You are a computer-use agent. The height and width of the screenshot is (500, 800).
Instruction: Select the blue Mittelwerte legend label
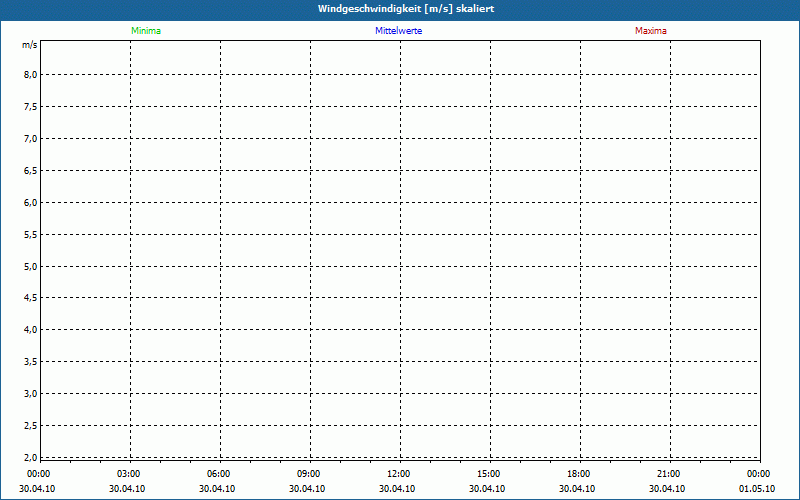[398, 31]
